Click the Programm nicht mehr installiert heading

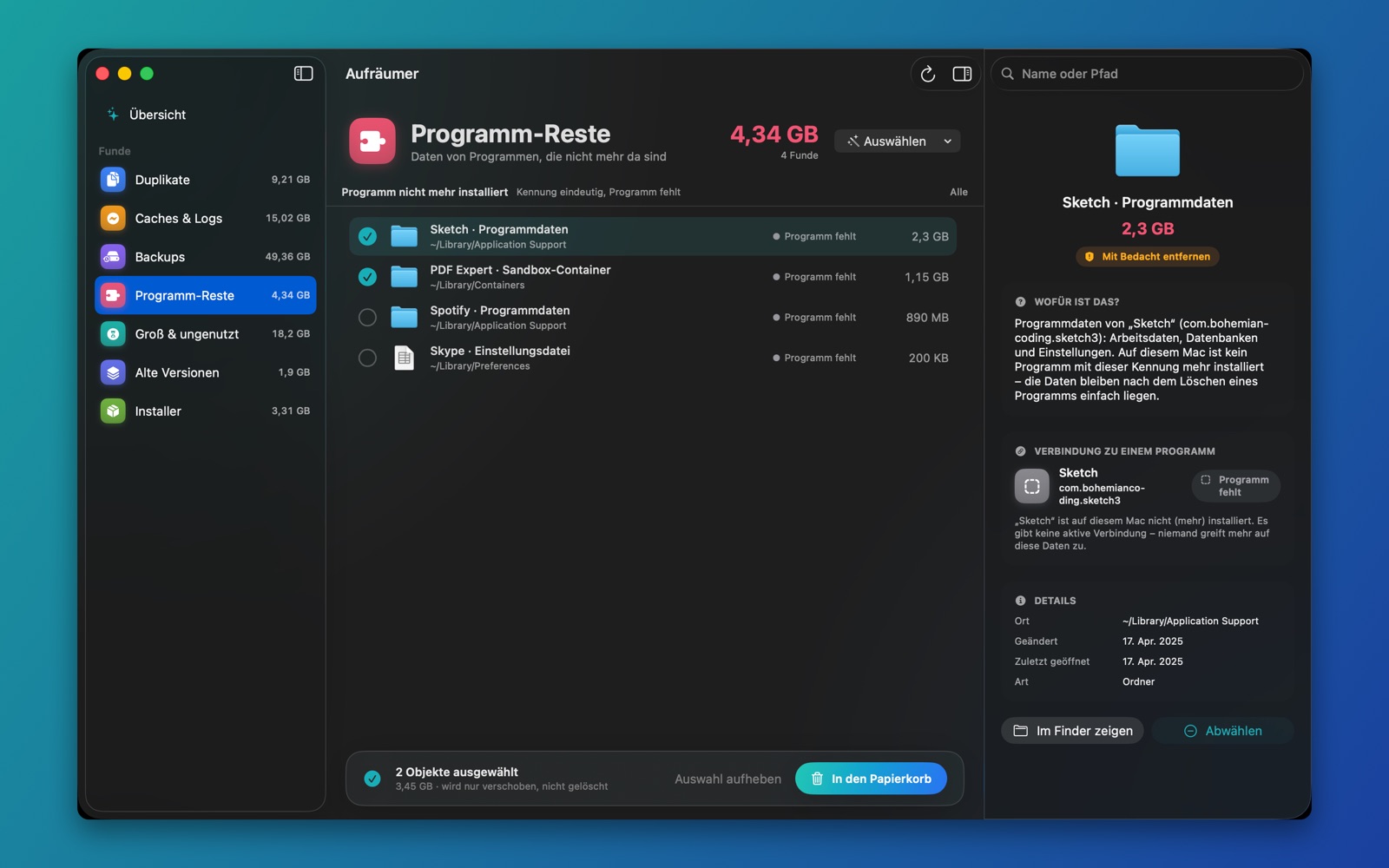425,192
